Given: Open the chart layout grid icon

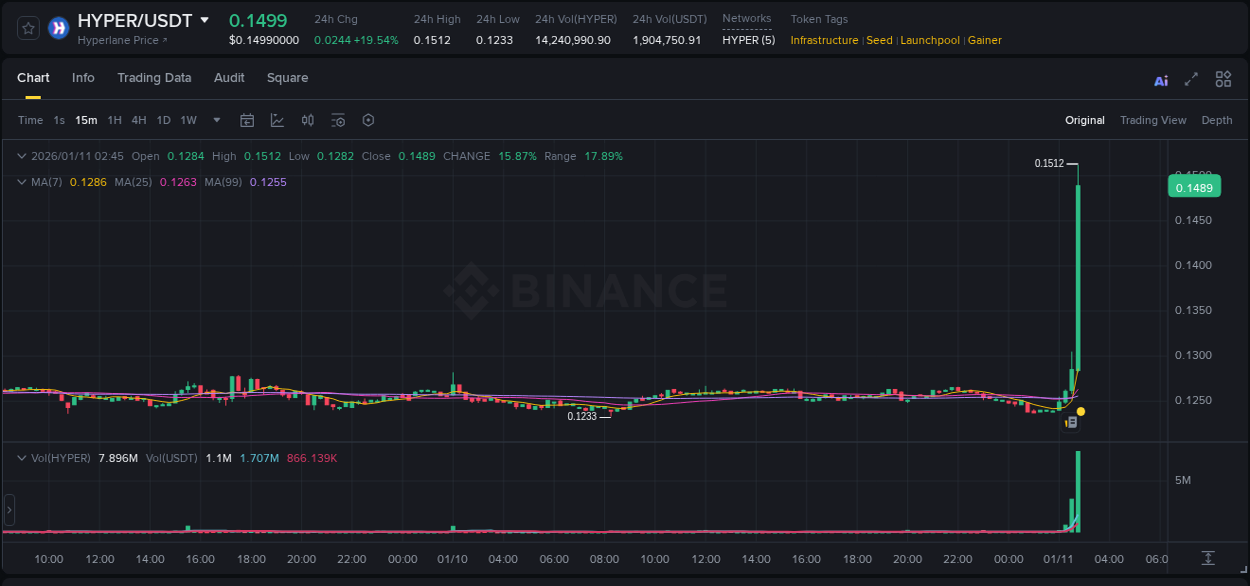Looking at the screenshot, I should pos(1223,79).
